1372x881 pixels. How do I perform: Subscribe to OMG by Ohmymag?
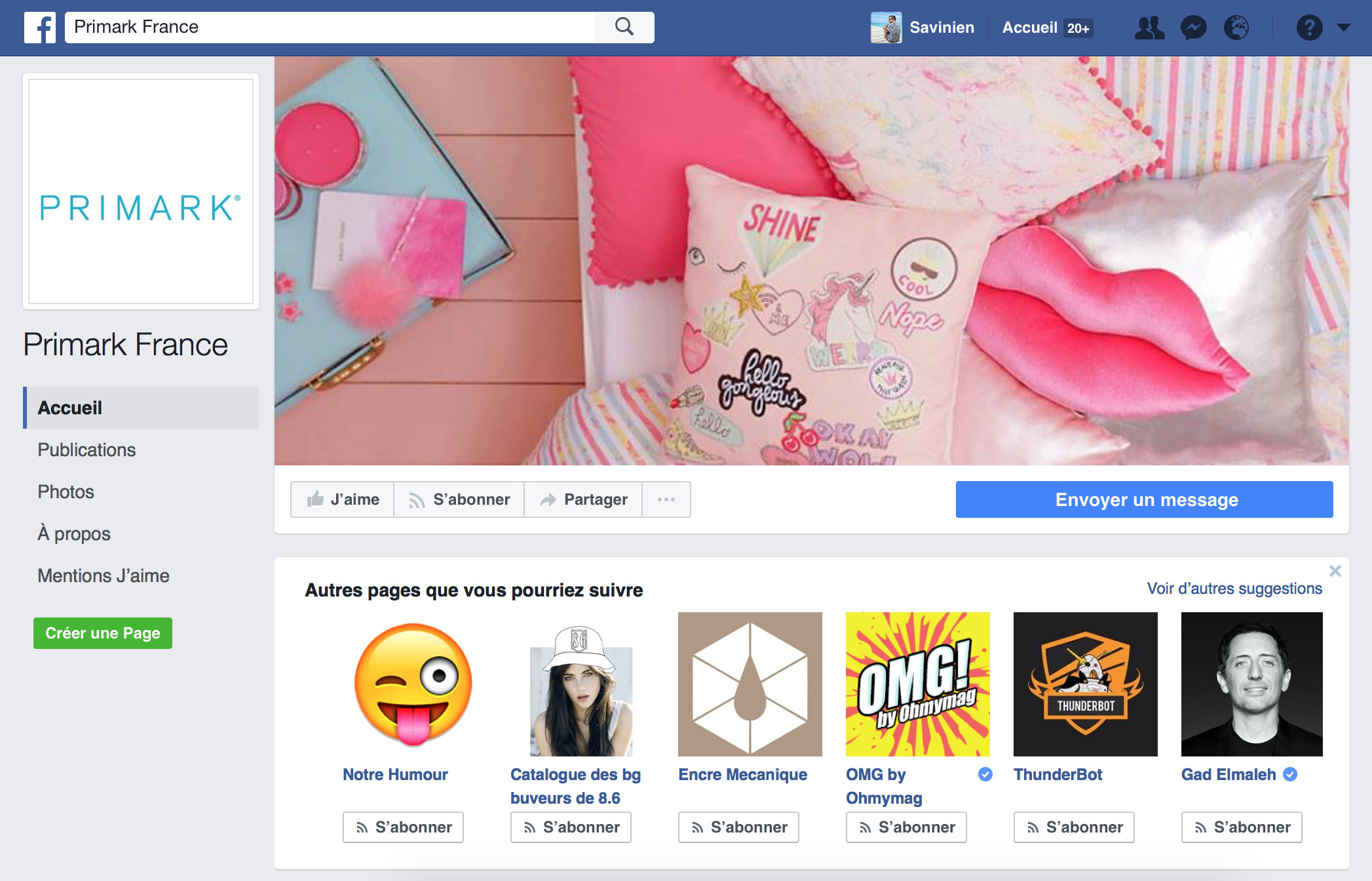point(906,827)
